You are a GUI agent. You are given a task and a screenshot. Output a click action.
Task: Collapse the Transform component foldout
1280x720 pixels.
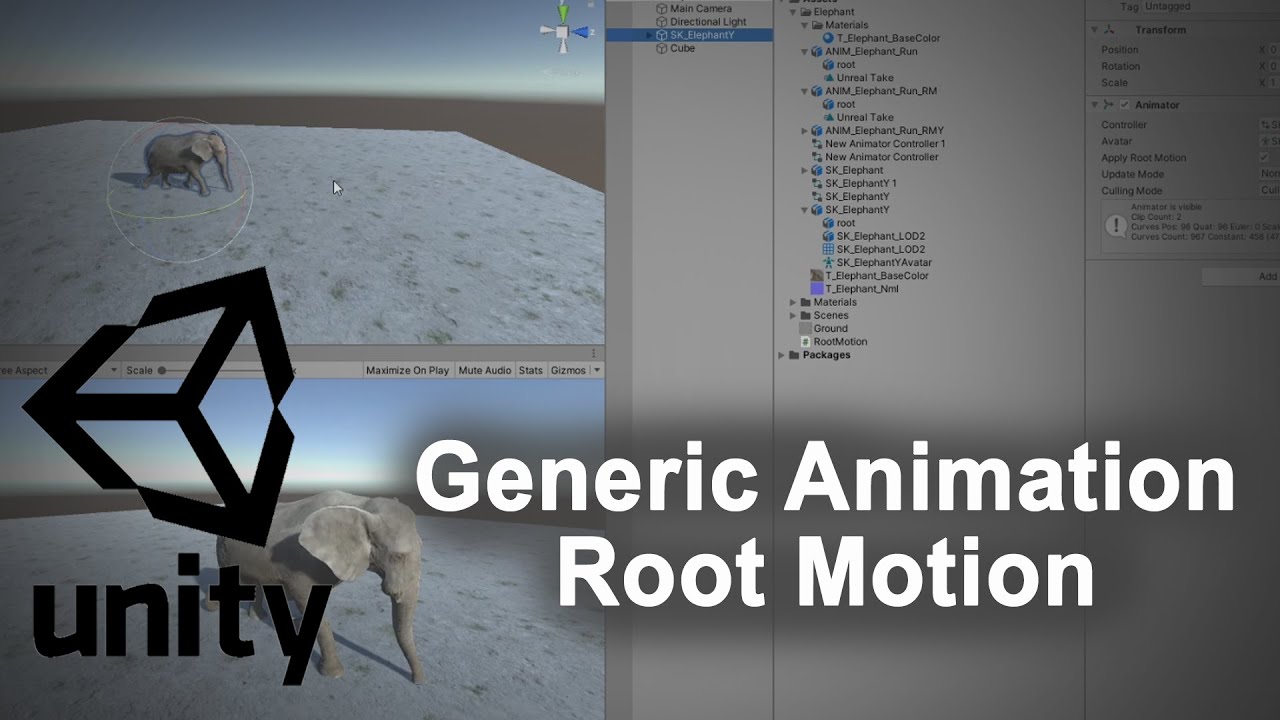click(1094, 30)
